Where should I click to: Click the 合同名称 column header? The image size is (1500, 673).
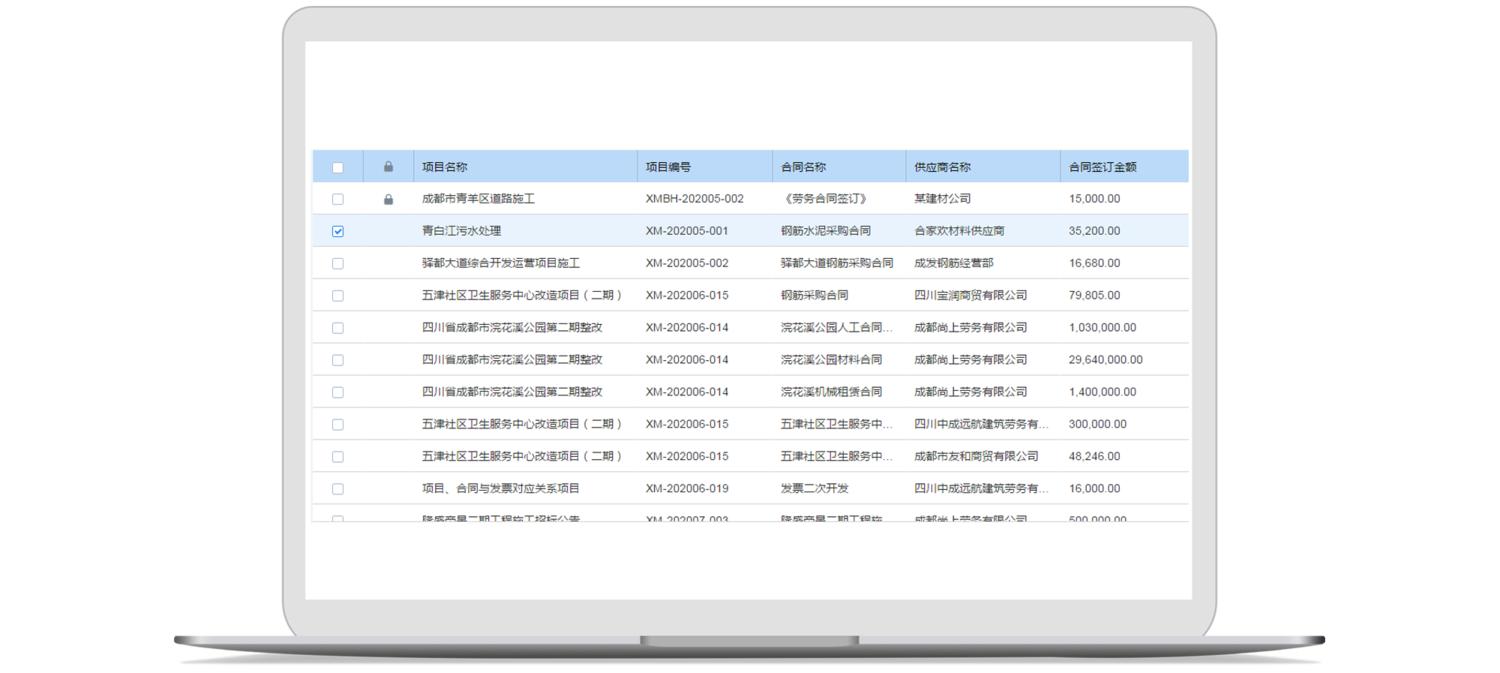(803, 167)
